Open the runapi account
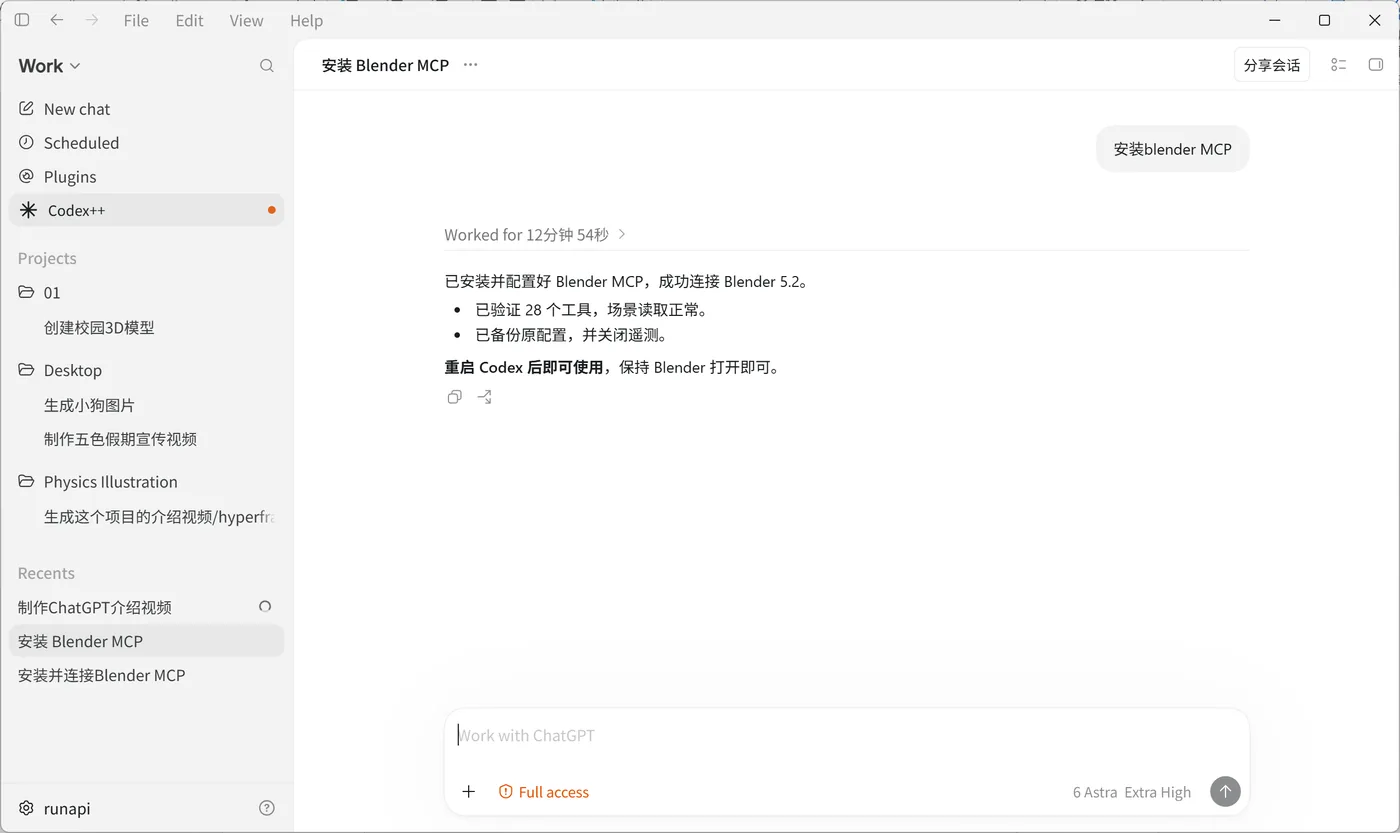This screenshot has height=833, width=1400. (67, 808)
